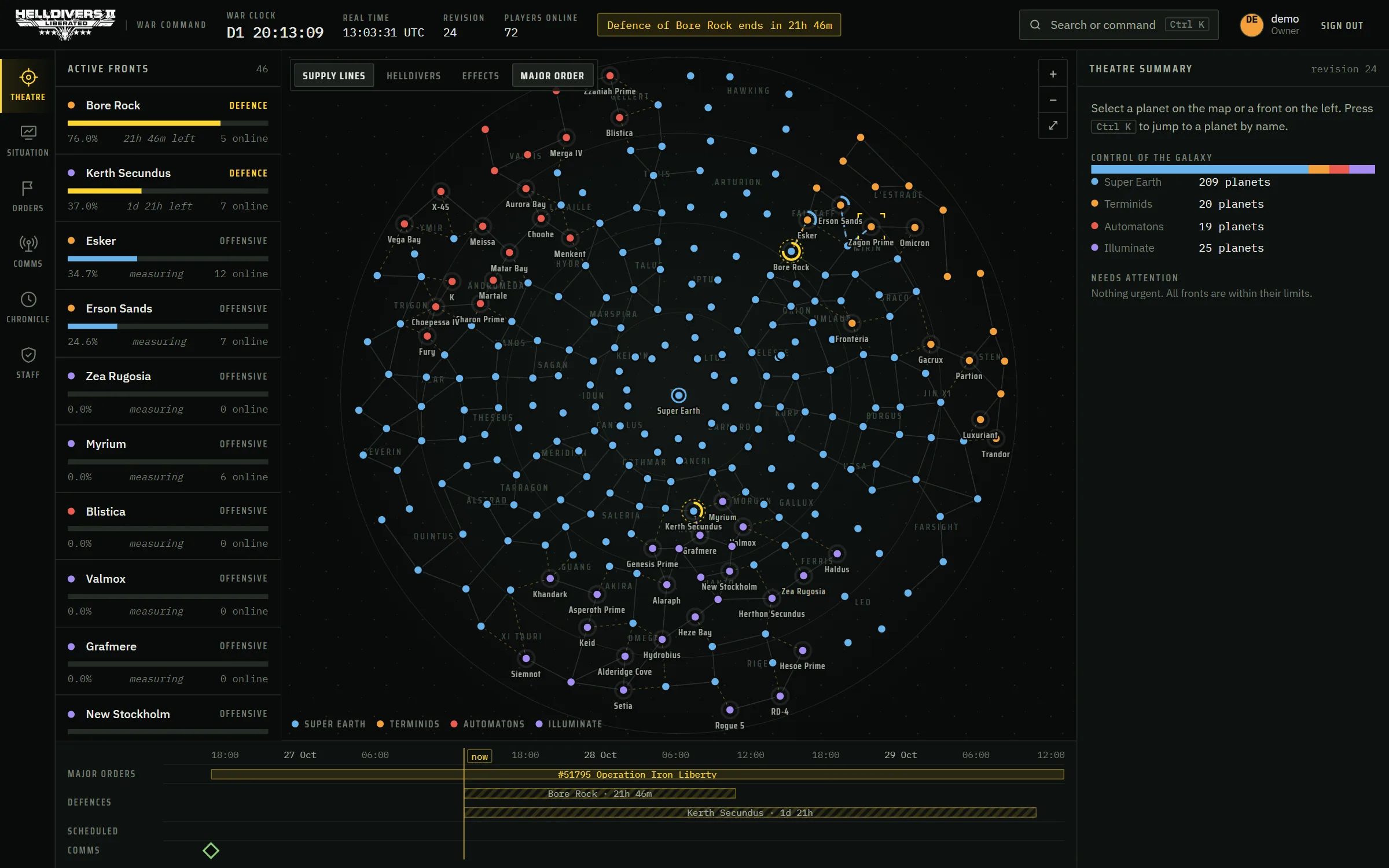This screenshot has height=868, width=1389.
Task: Click the Bore Rock defence timeline bar
Action: (600, 793)
